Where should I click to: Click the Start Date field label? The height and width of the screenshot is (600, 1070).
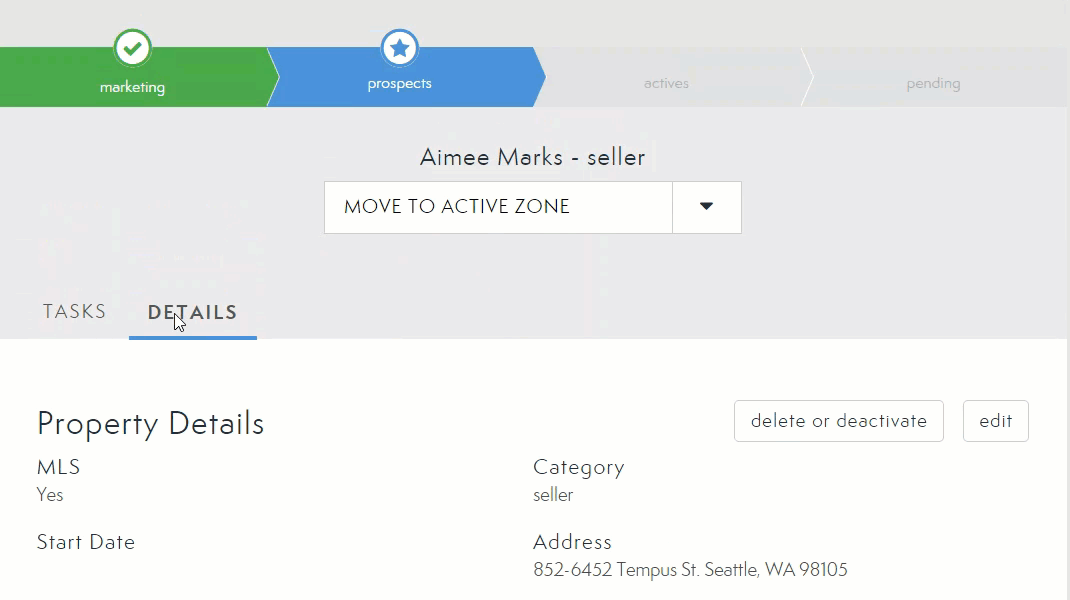86,542
